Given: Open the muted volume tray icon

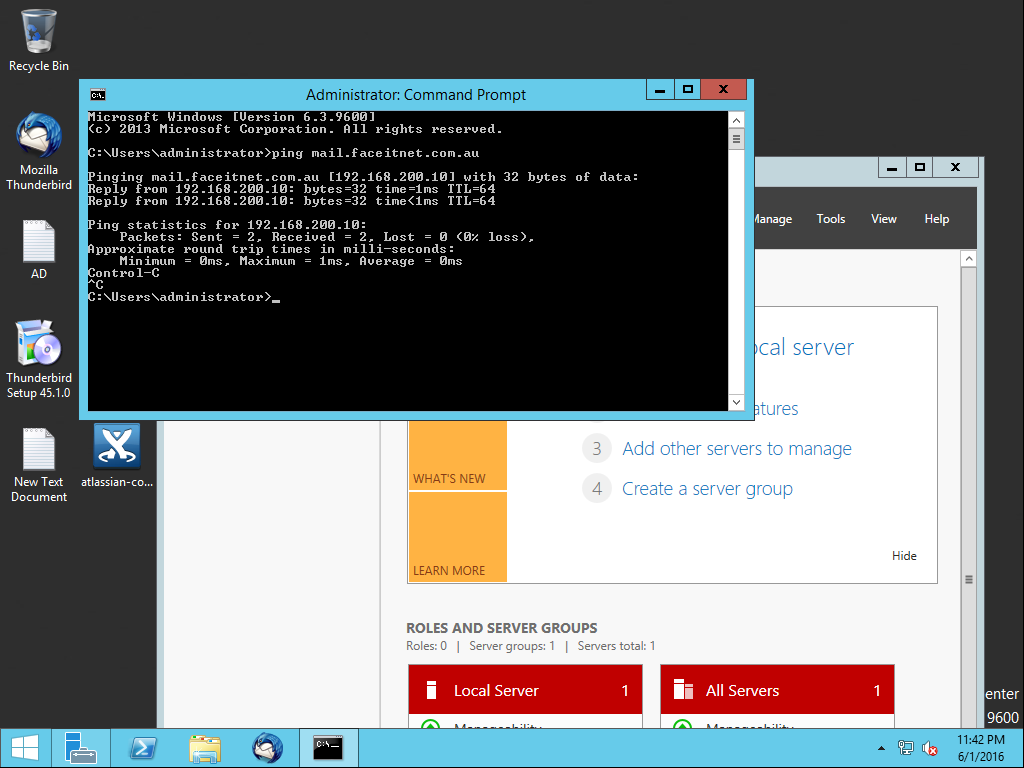Looking at the screenshot, I should point(930,748).
